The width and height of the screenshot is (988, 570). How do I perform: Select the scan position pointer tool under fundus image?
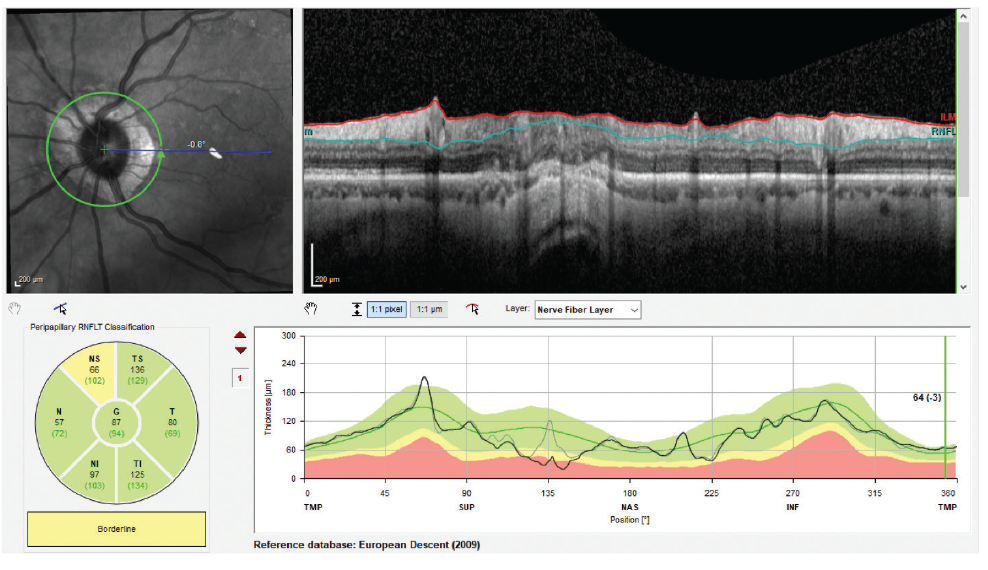point(60,309)
